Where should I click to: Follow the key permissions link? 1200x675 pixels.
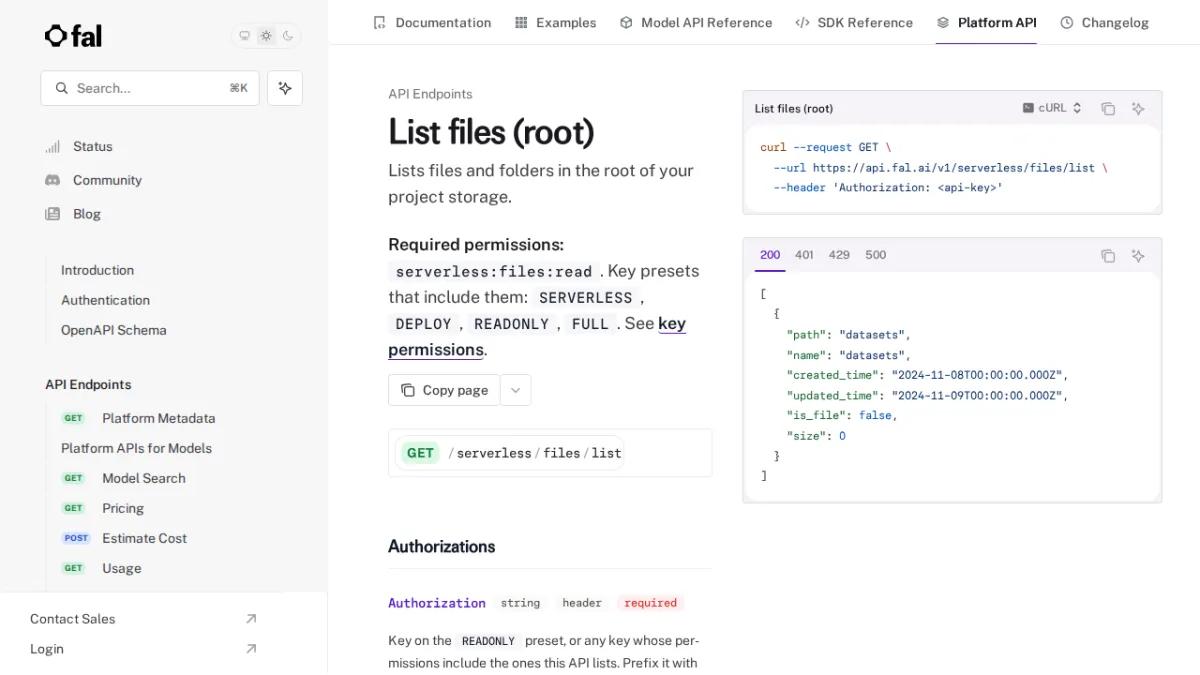pyautogui.click(x=537, y=336)
